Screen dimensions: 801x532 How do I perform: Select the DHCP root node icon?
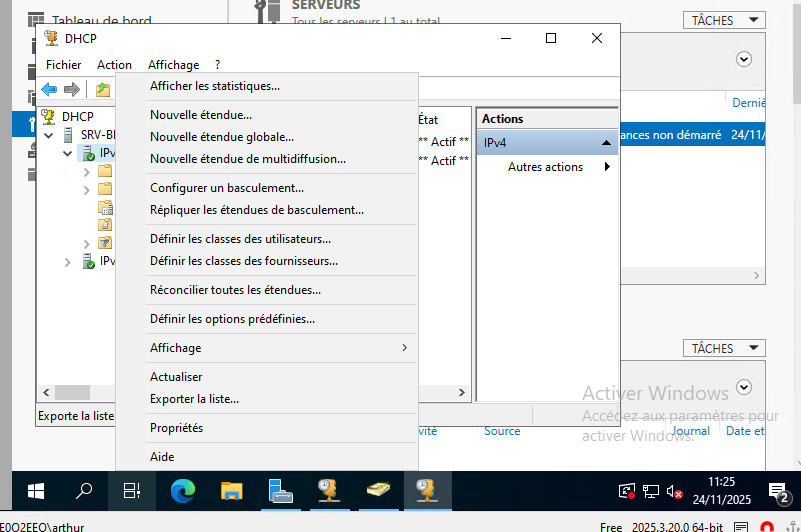[49, 117]
